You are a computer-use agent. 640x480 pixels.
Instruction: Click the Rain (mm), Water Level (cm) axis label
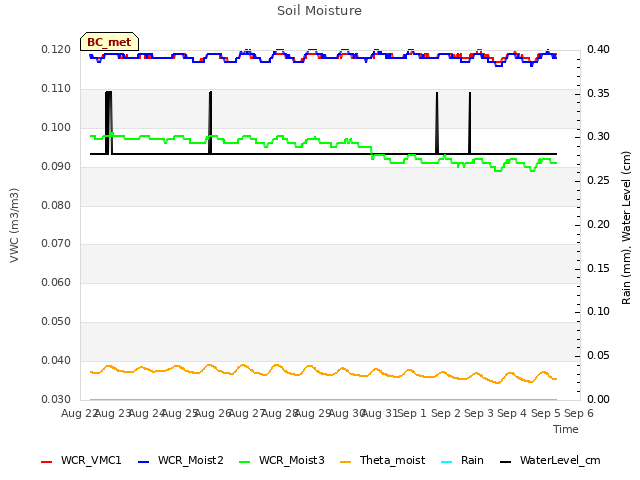626,228
